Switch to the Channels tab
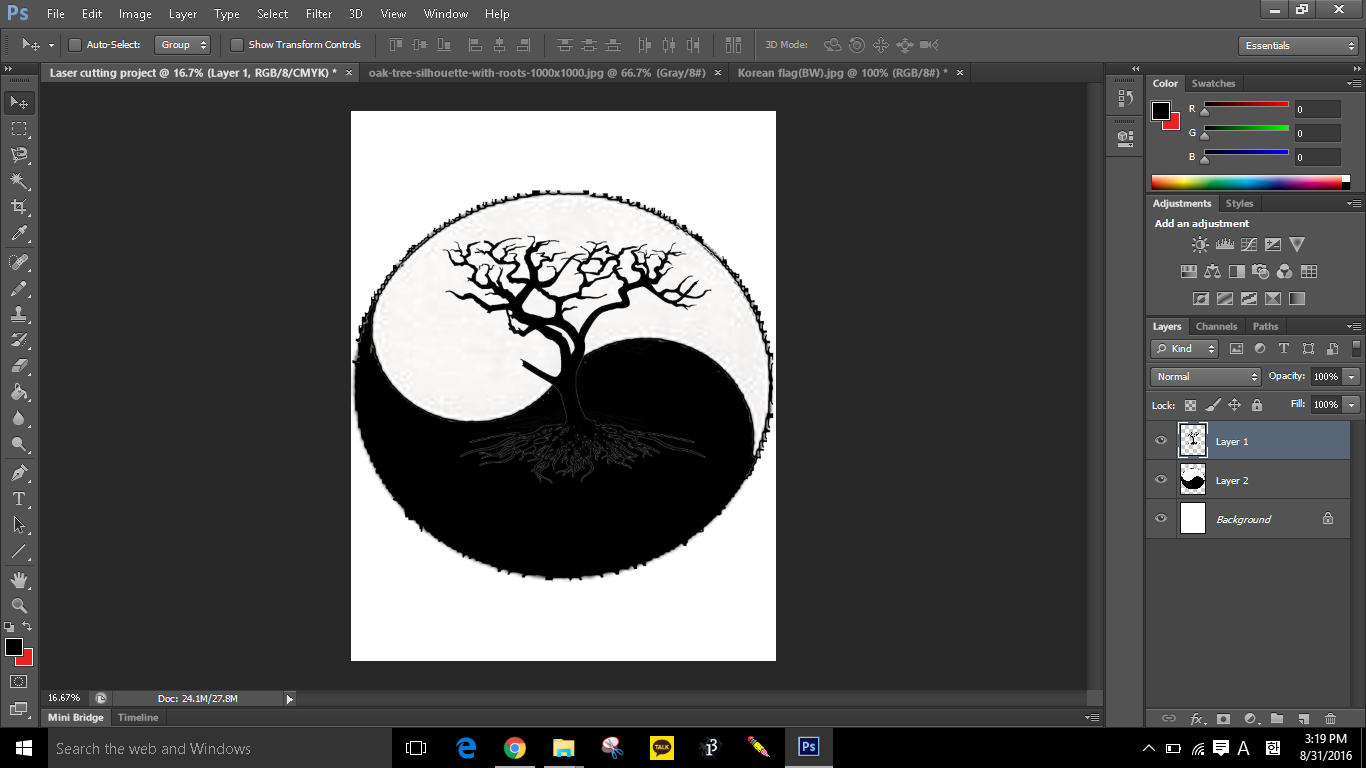1366x768 pixels. pyautogui.click(x=1216, y=326)
